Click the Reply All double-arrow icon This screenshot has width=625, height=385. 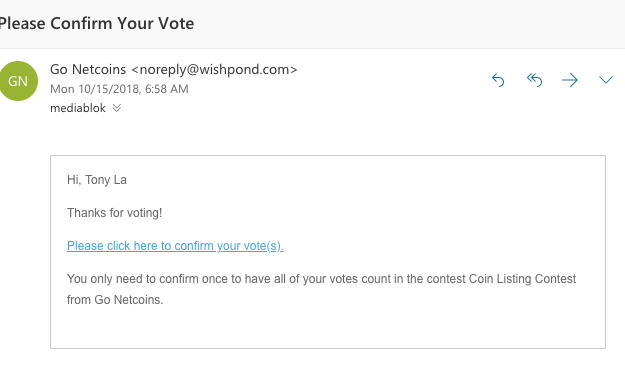coord(534,80)
